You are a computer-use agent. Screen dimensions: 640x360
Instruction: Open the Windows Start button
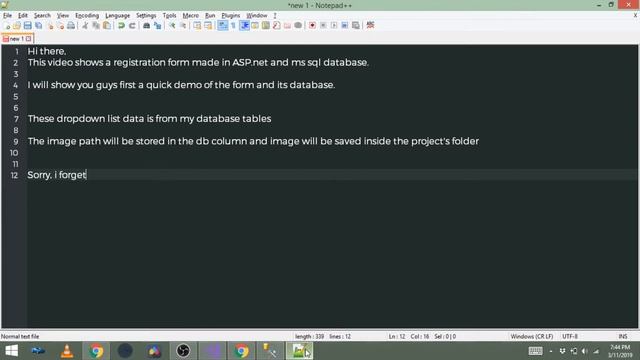[x=12, y=351]
